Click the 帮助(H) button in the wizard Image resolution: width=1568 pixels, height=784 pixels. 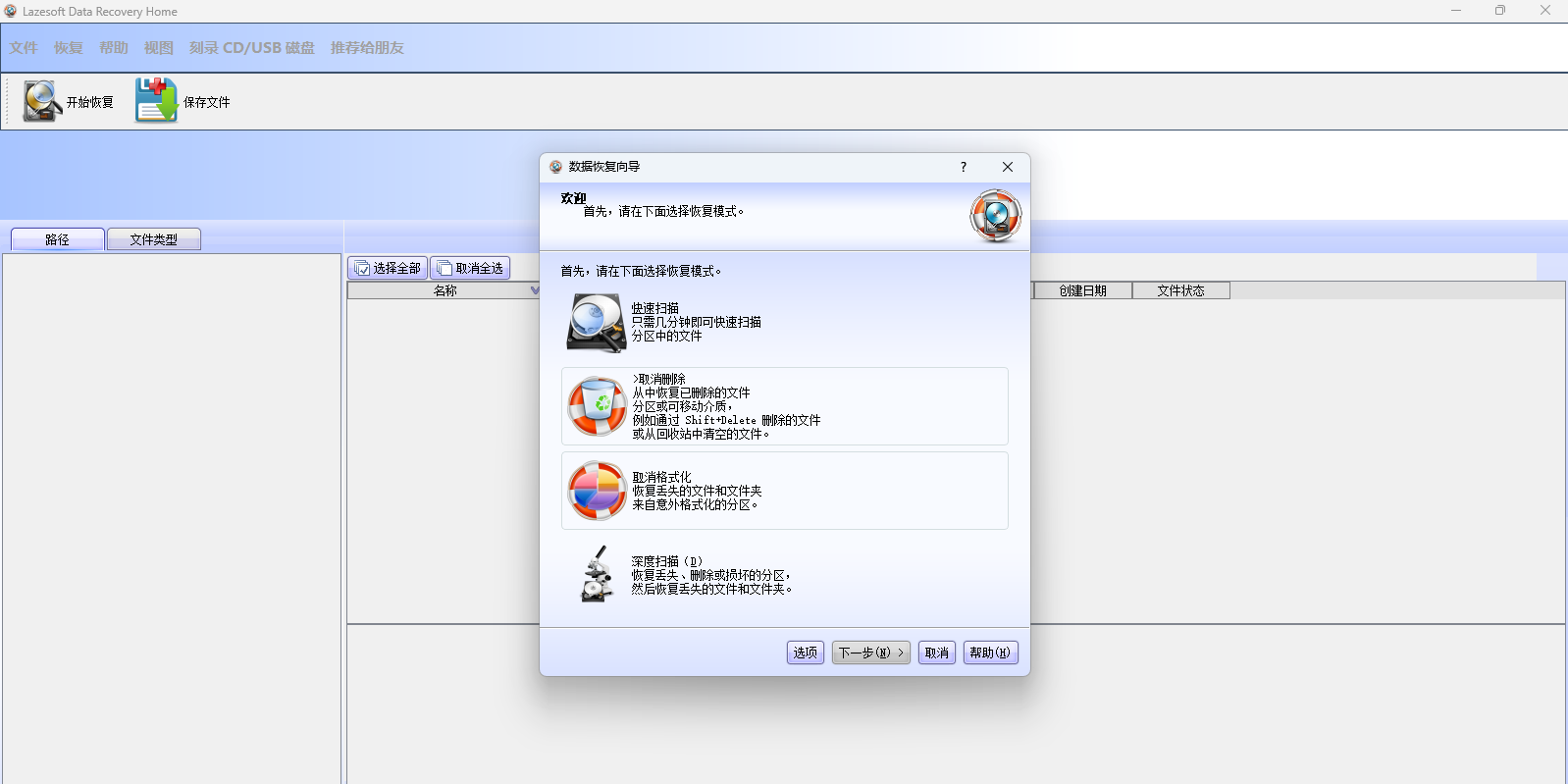991,653
